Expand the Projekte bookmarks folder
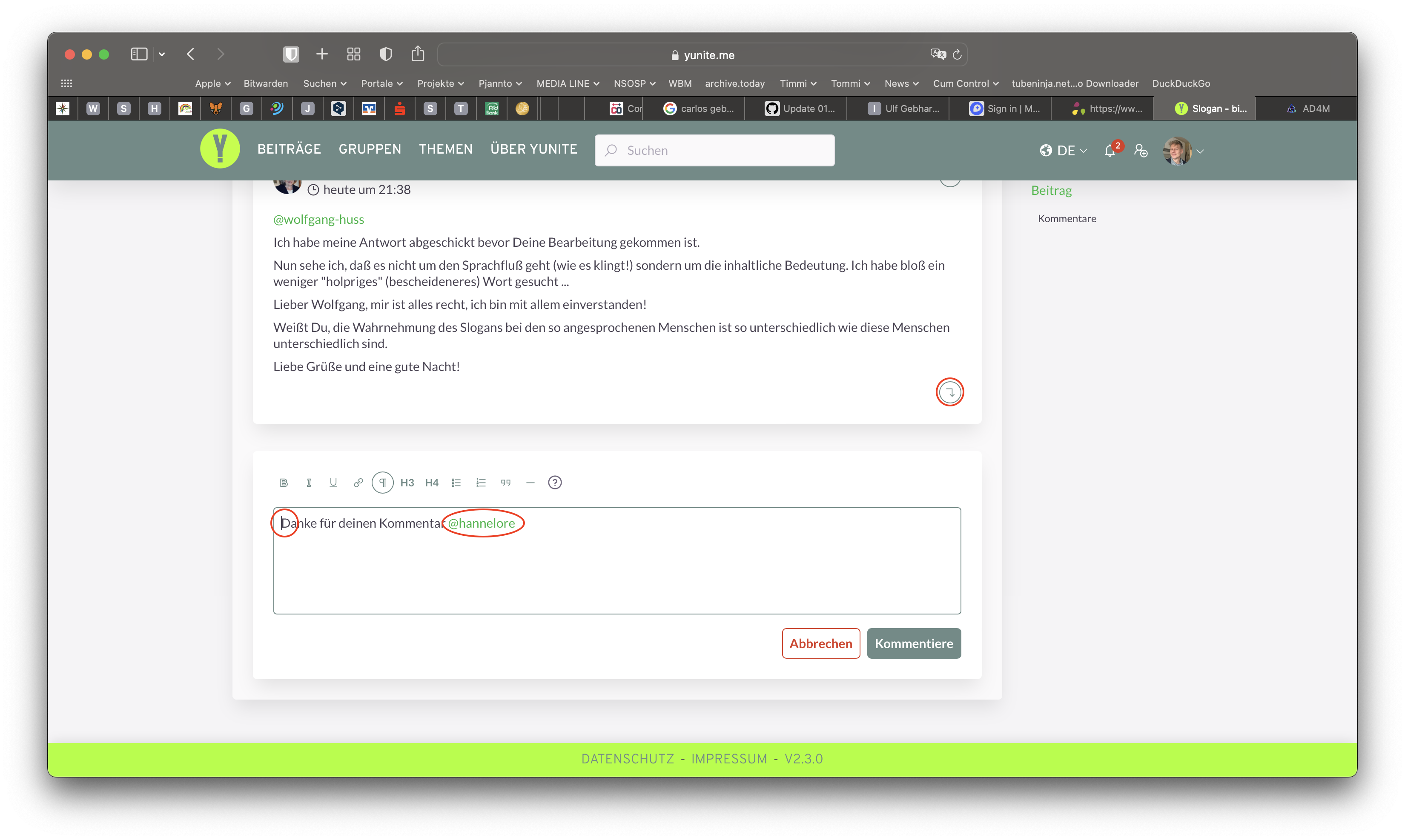Image resolution: width=1405 pixels, height=840 pixels. (x=441, y=83)
